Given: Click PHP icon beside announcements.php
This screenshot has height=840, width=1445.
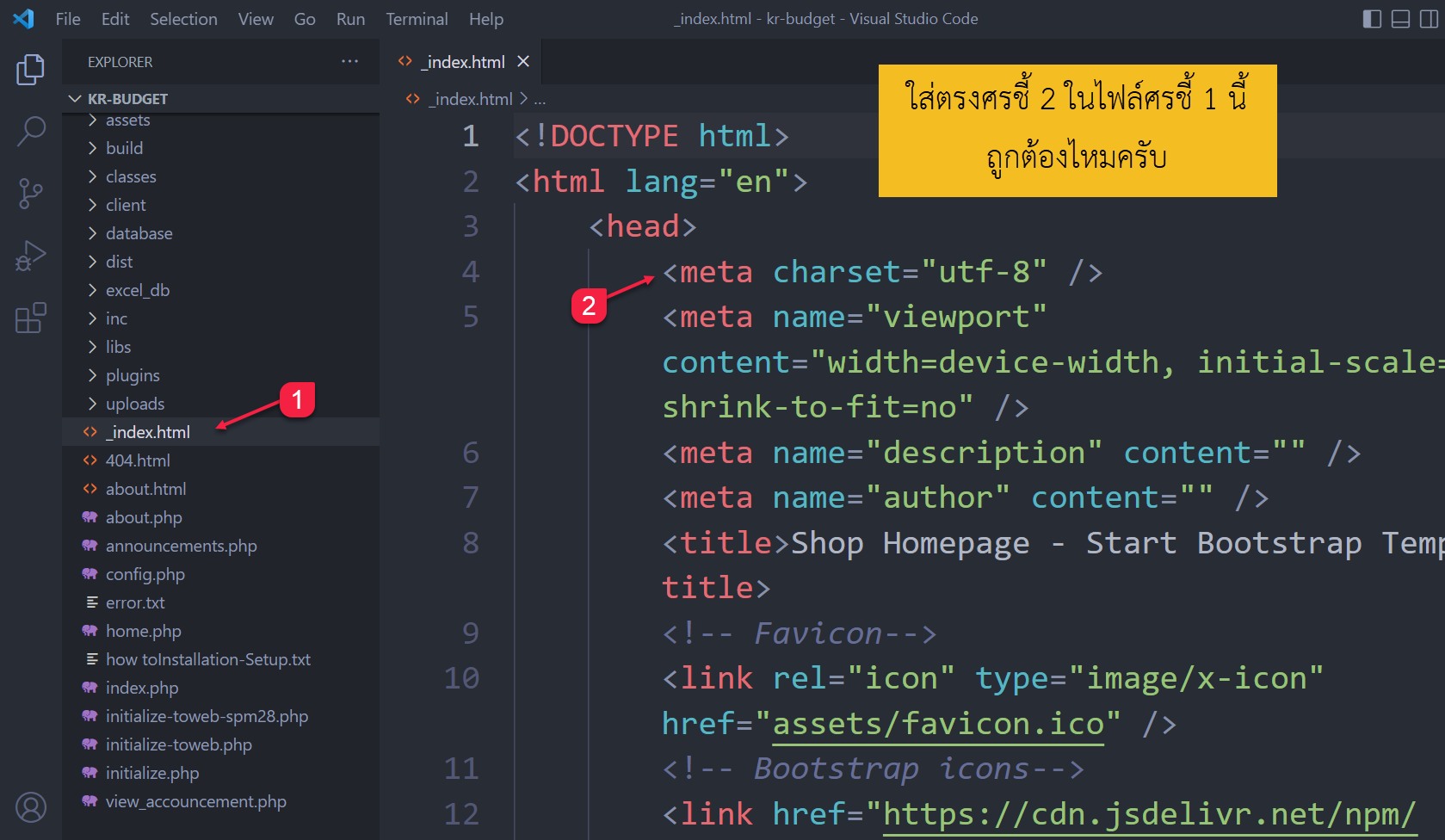Looking at the screenshot, I should 90,546.
